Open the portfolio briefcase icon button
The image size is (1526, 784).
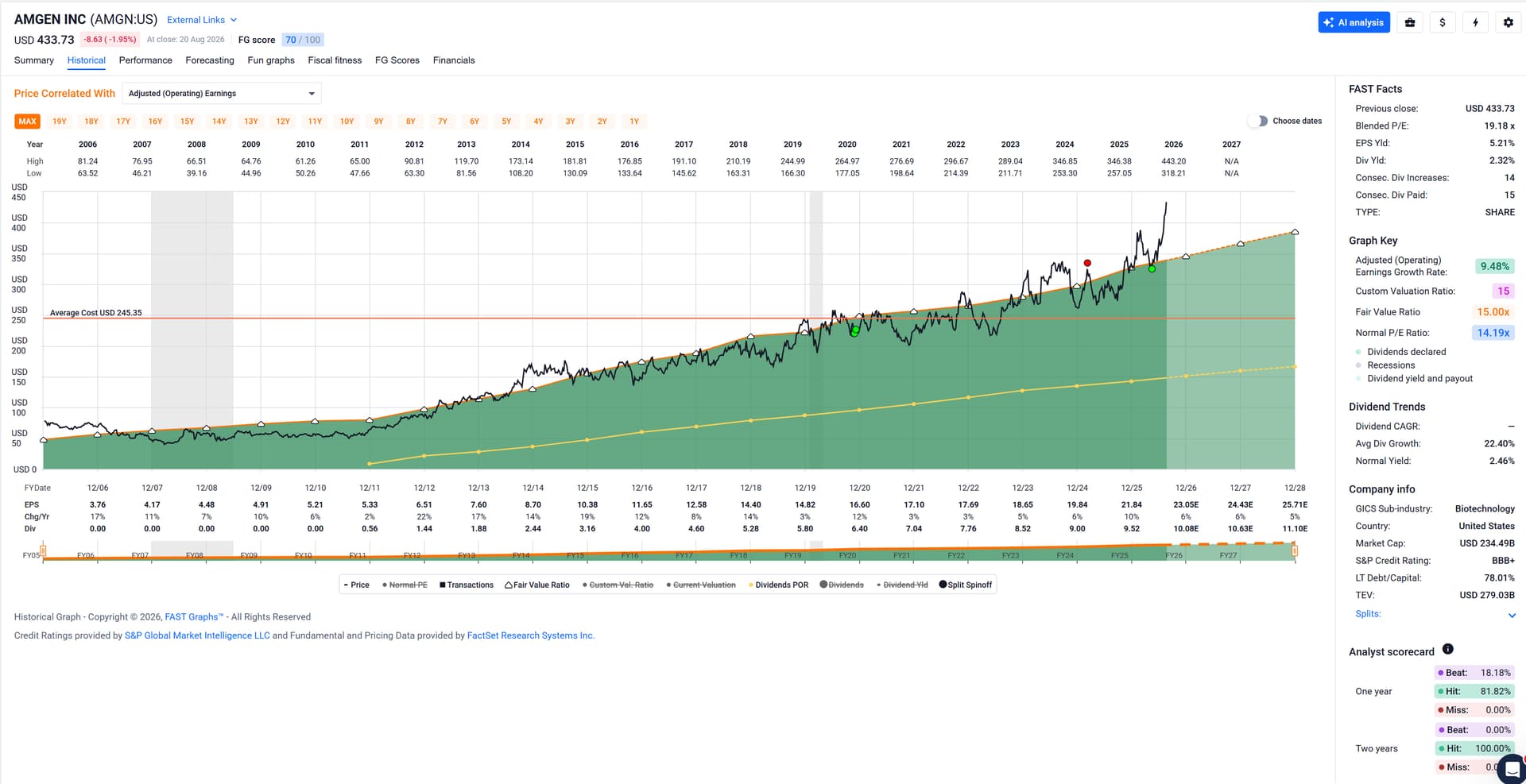[x=1410, y=22]
